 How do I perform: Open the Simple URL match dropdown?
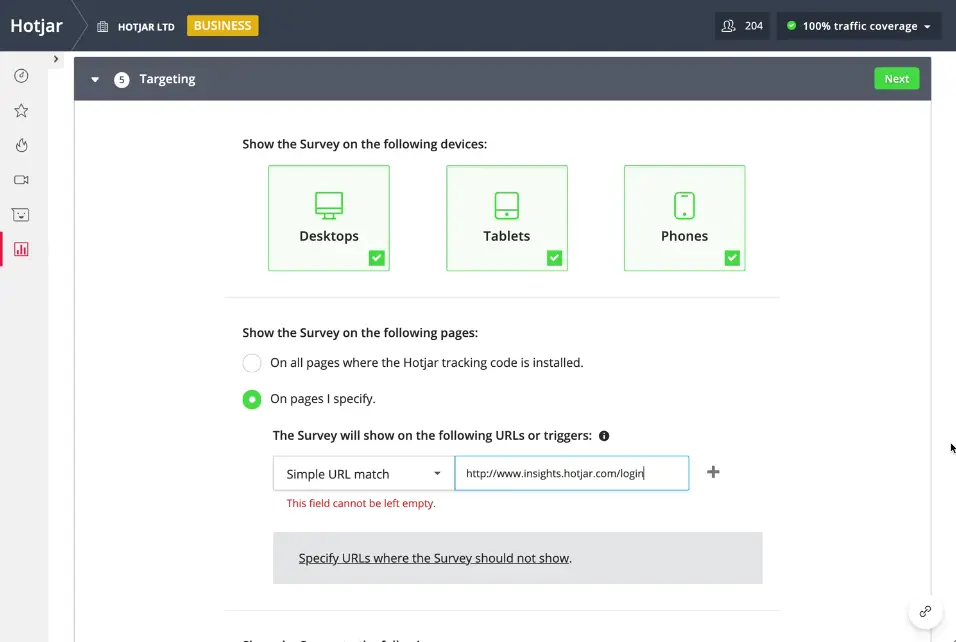click(x=362, y=472)
